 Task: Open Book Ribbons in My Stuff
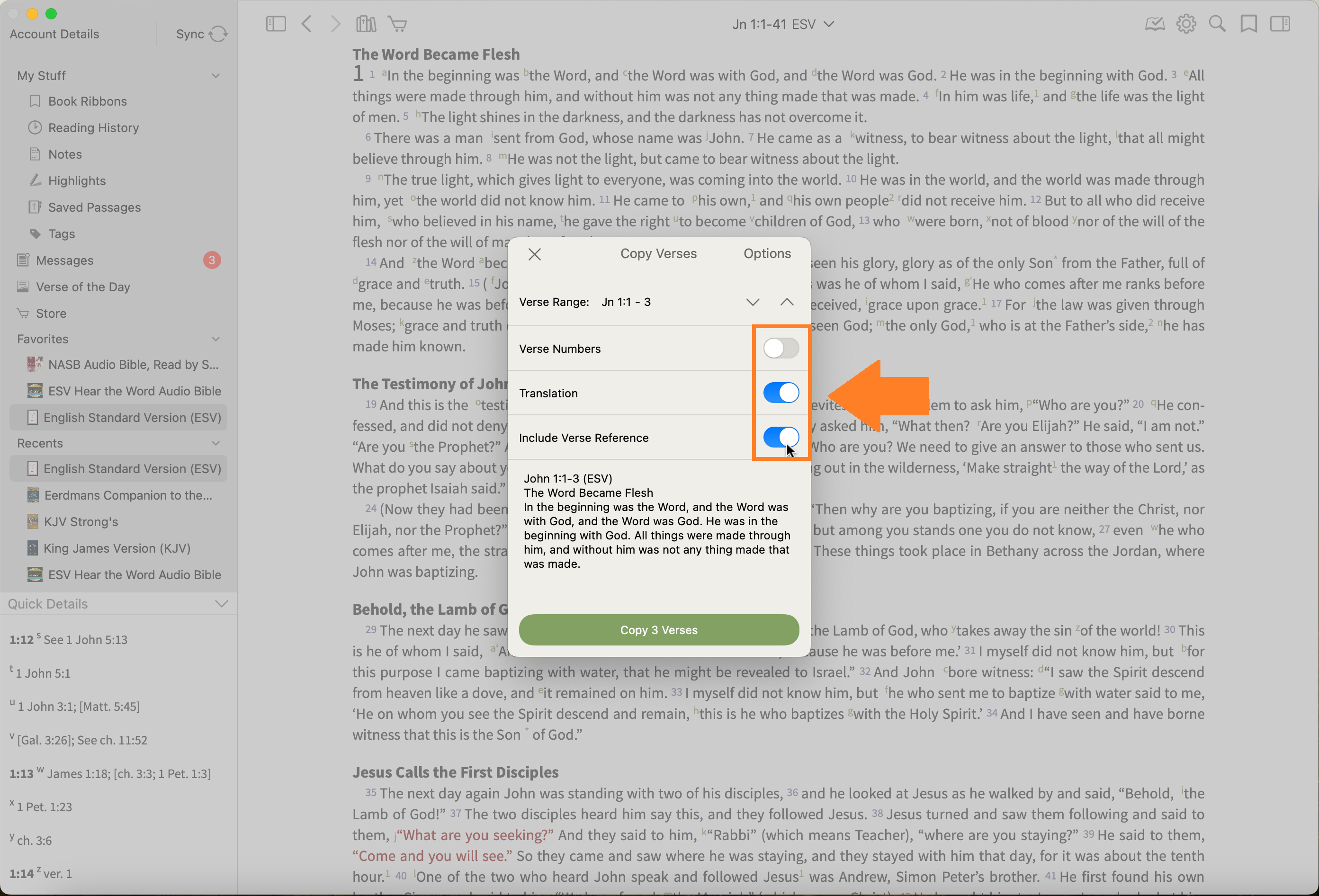pyautogui.click(x=88, y=101)
